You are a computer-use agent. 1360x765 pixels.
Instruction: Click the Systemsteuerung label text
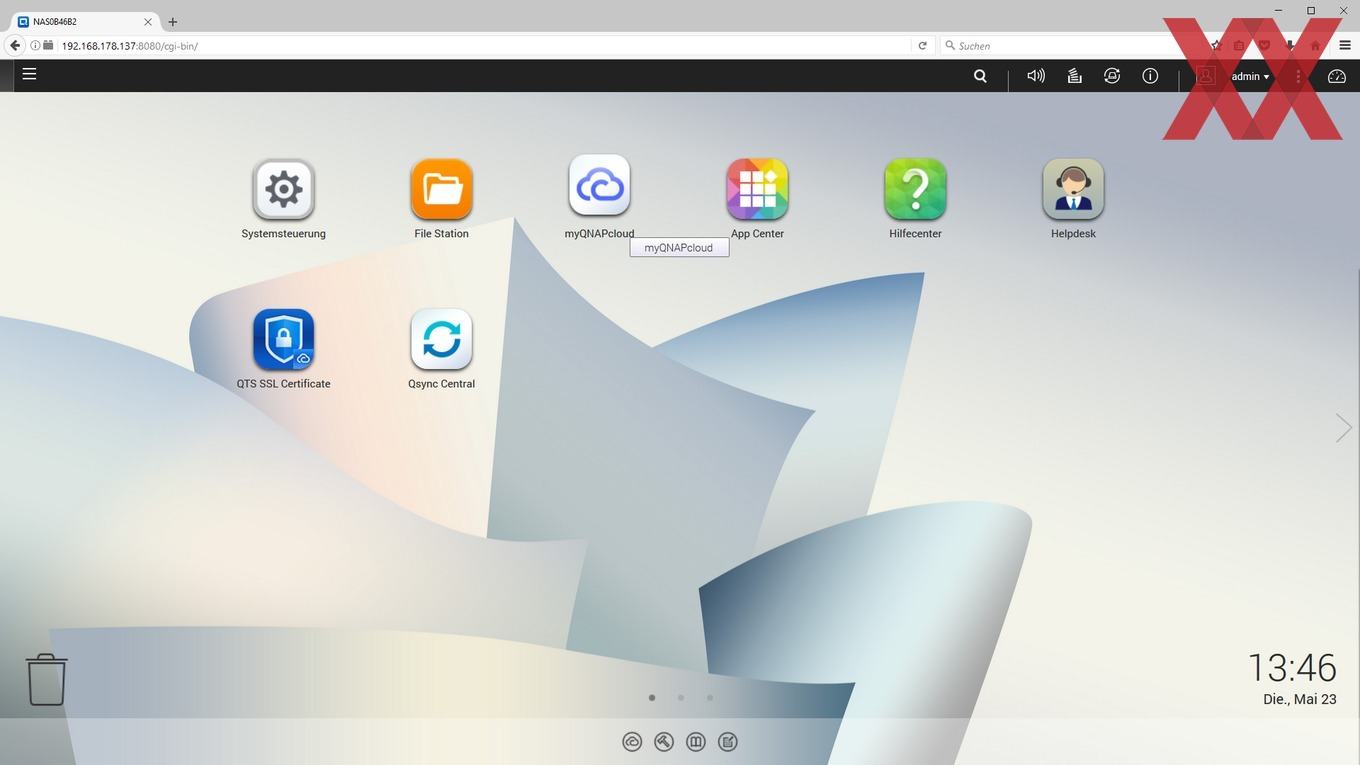(x=284, y=233)
